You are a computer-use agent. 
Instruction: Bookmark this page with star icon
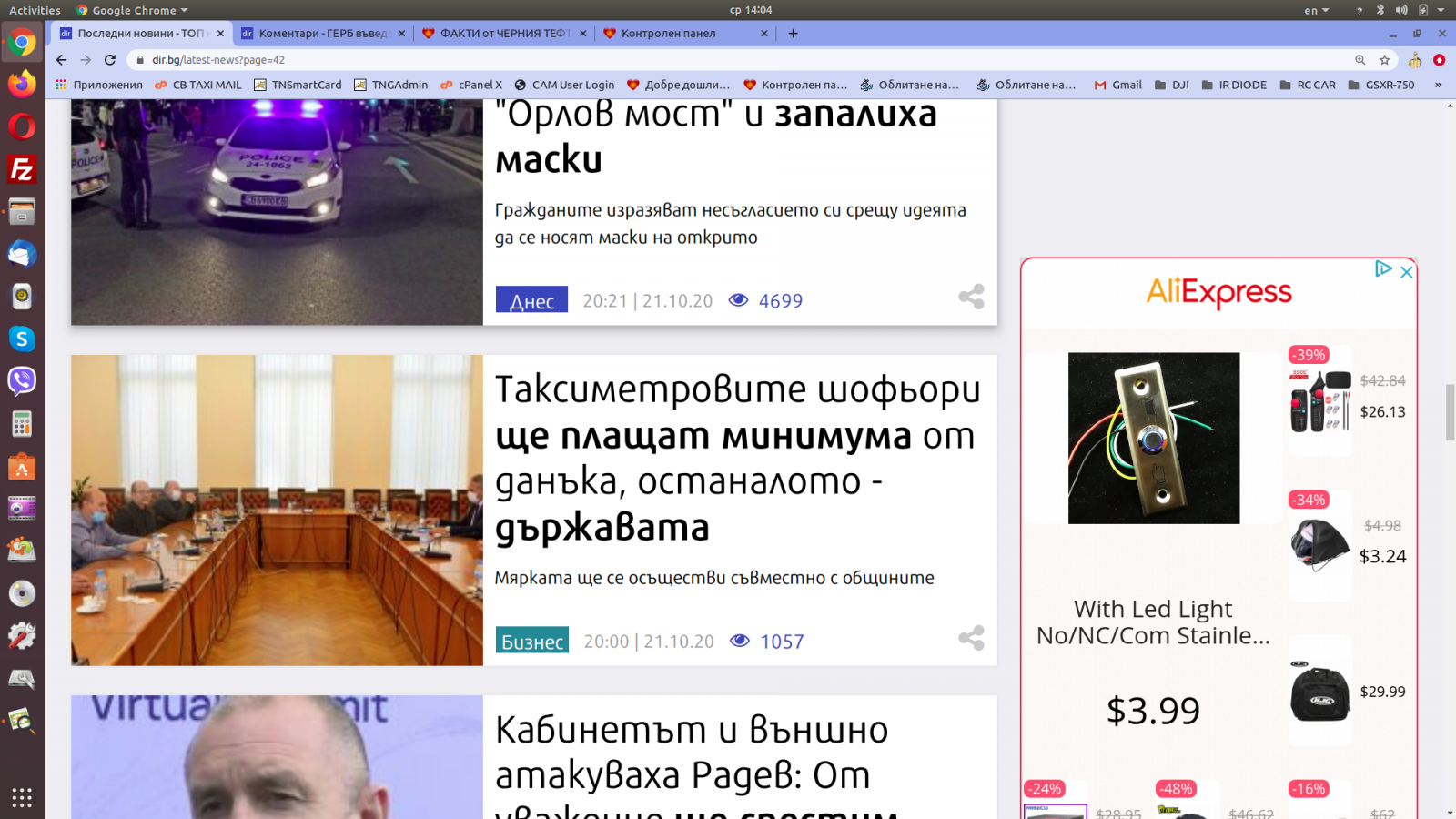coord(1384,60)
